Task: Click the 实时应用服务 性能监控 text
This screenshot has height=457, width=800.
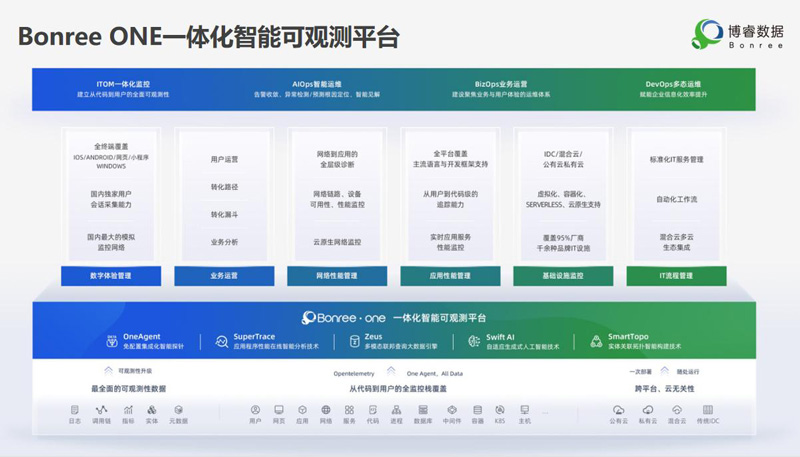Action: point(451,242)
